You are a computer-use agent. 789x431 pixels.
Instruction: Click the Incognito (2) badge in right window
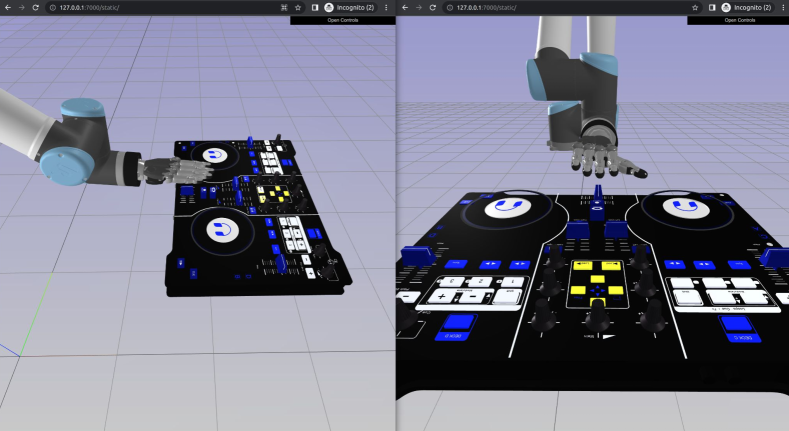(x=747, y=8)
